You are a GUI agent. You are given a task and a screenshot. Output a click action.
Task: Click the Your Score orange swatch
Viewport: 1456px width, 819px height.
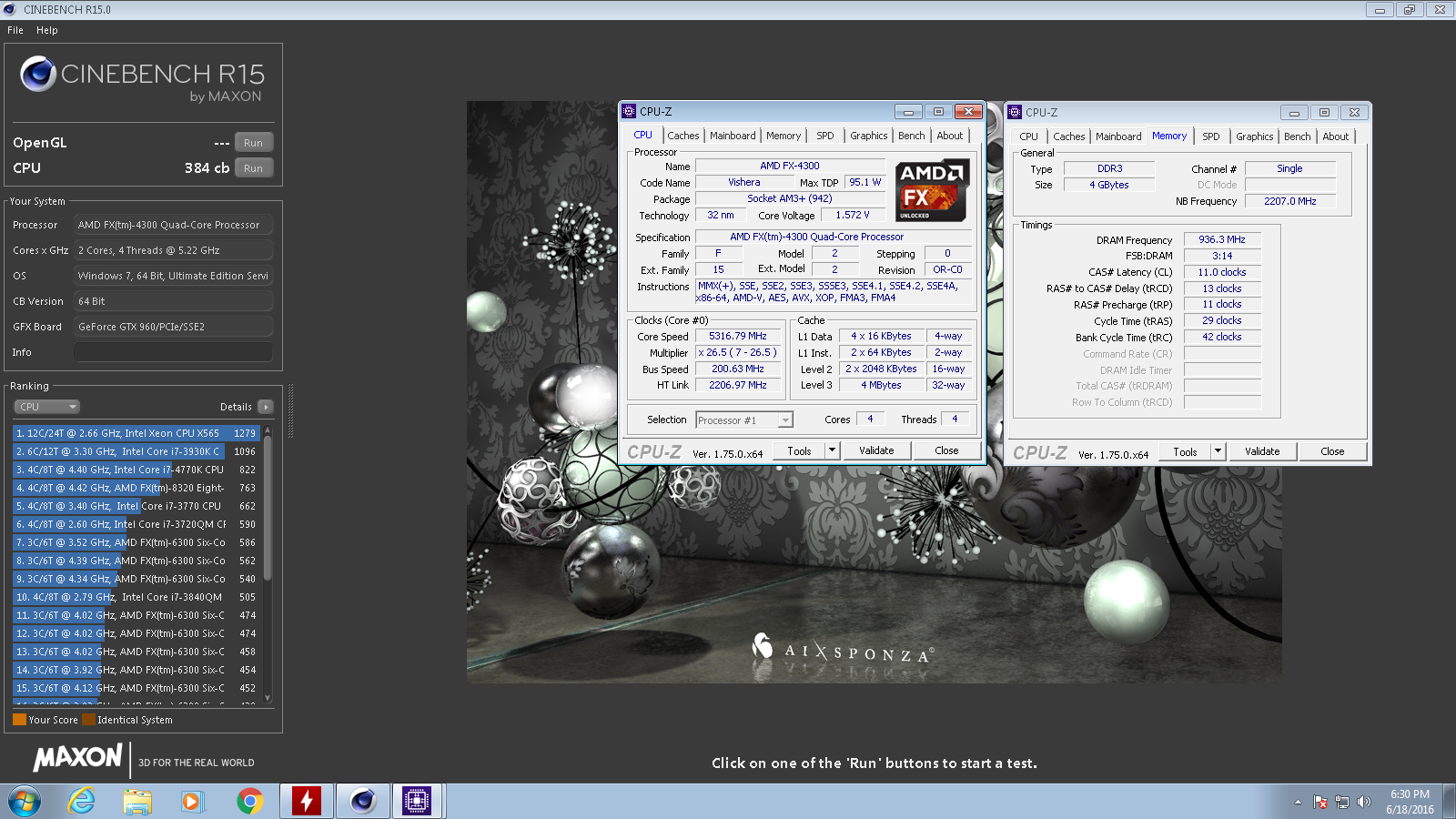(19, 720)
